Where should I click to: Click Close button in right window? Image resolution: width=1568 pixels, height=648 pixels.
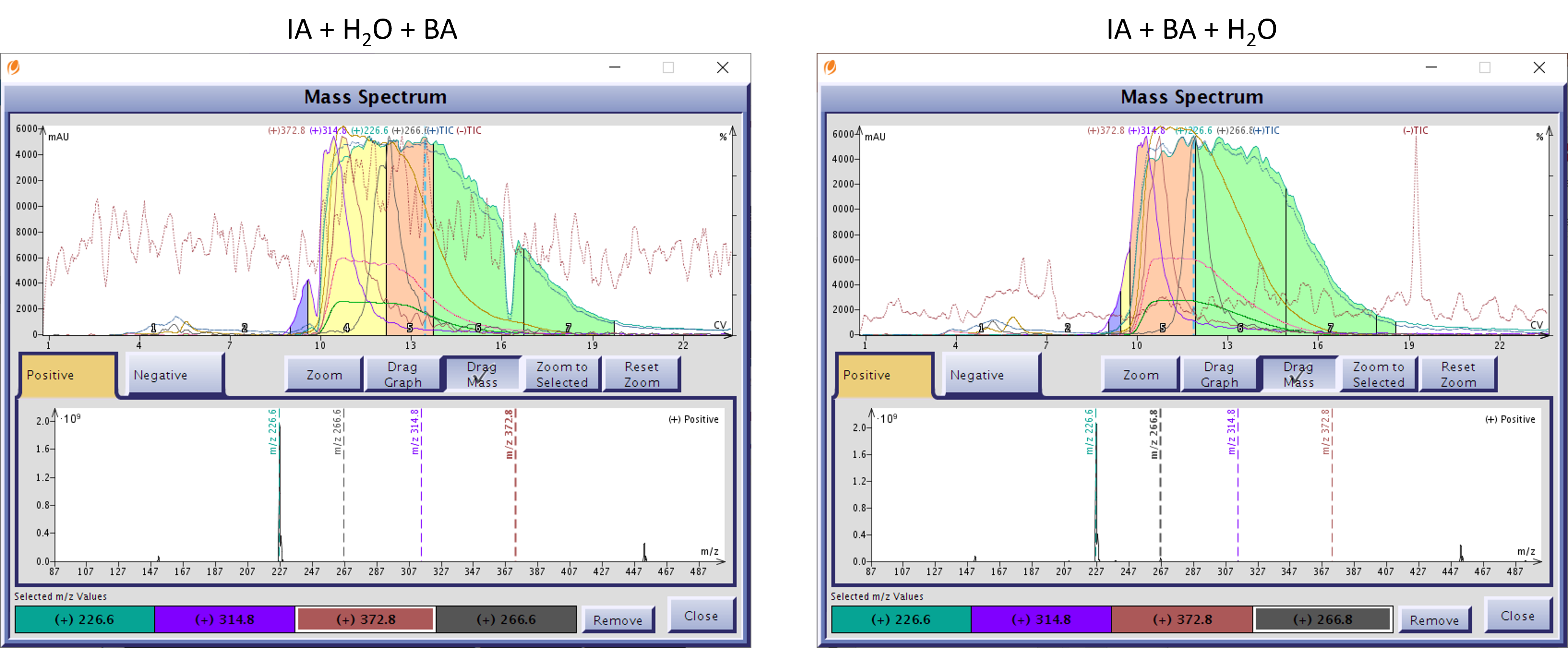[1518, 616]
